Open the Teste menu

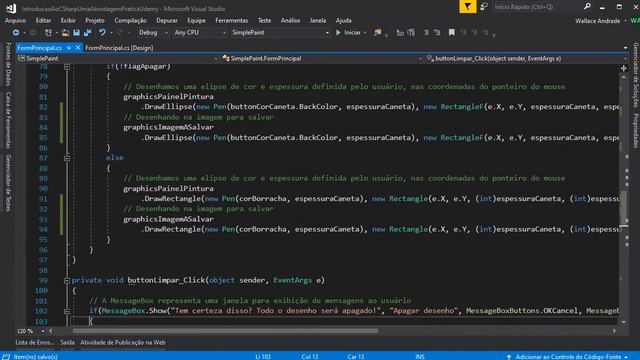click(x=264, y=20)
